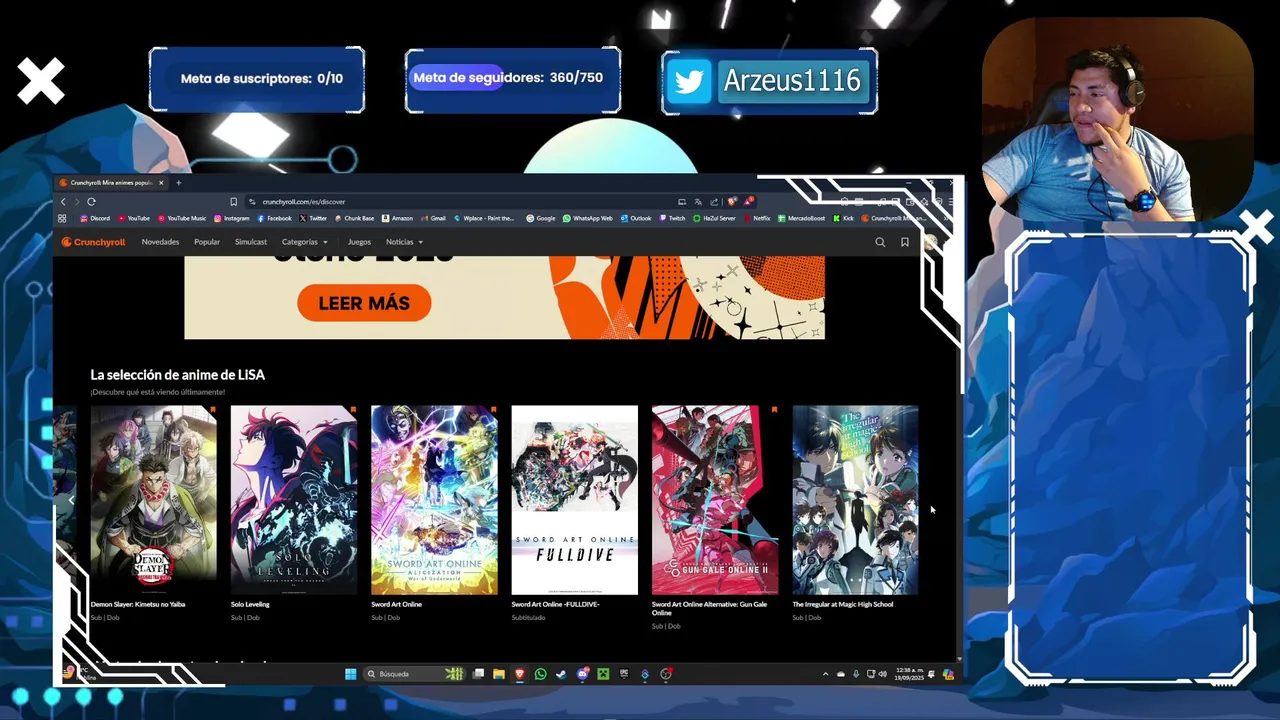Open The Irregular at Magic High School poster

tap(855, 500)
